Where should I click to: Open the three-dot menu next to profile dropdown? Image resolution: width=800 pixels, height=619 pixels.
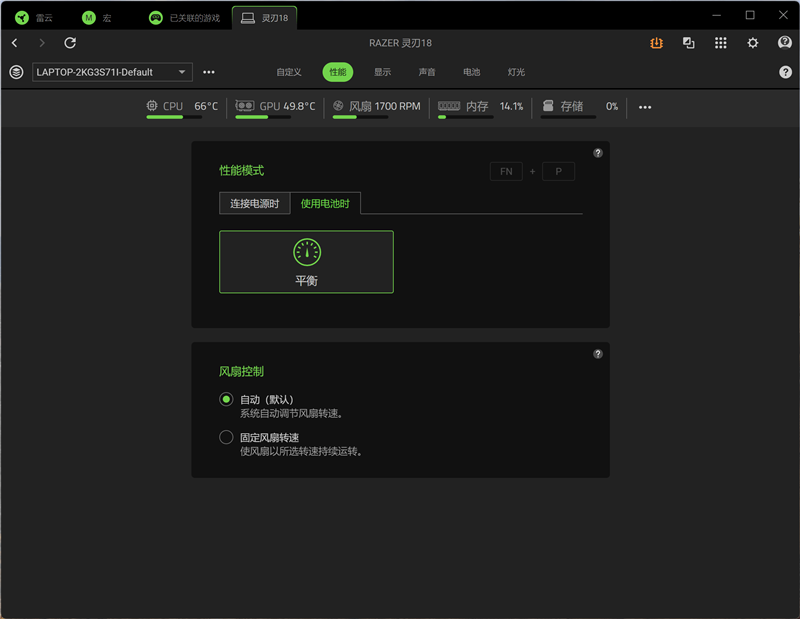click(x=209, y=72)
